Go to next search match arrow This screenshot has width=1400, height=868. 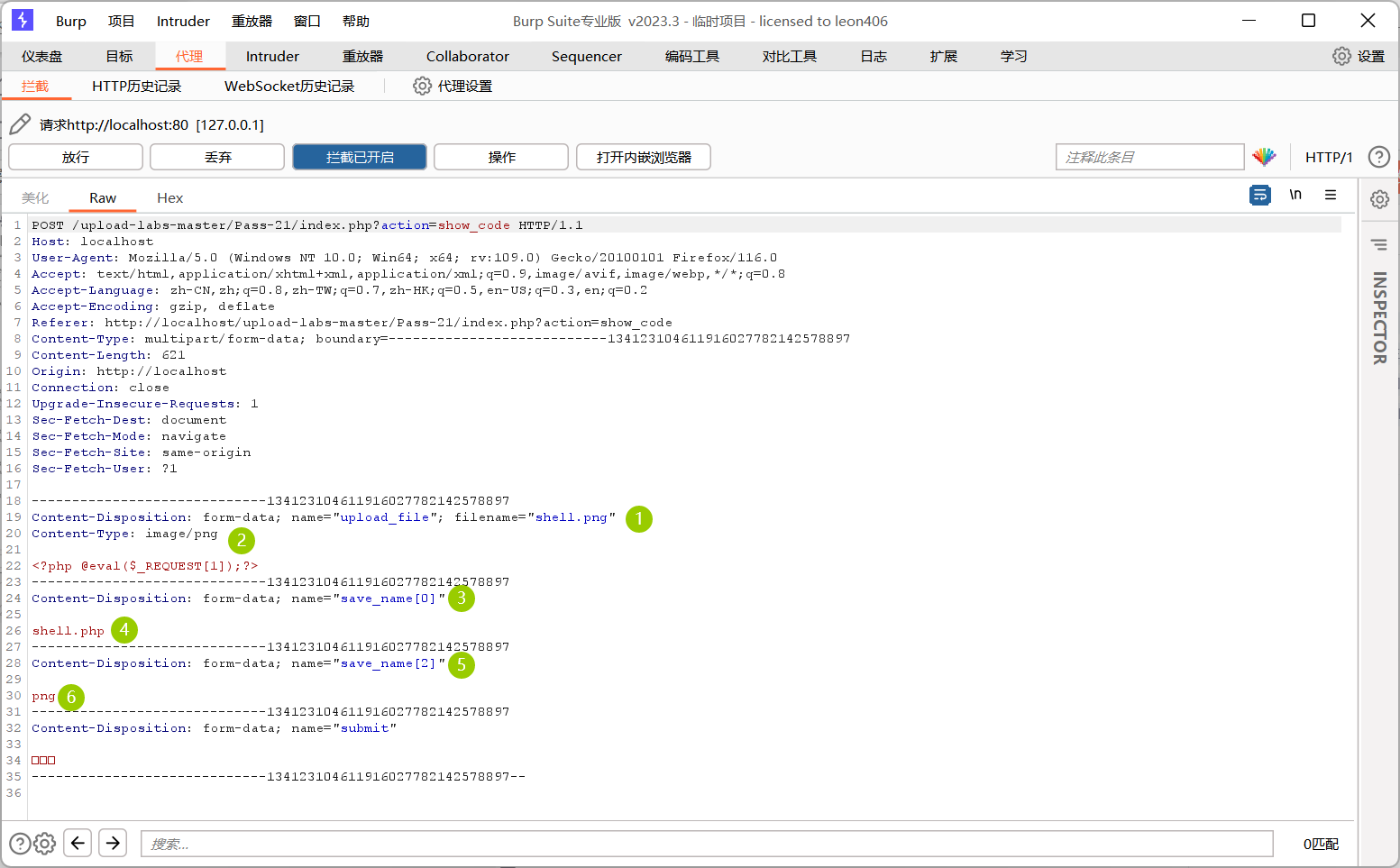click(x=113, y=843)
